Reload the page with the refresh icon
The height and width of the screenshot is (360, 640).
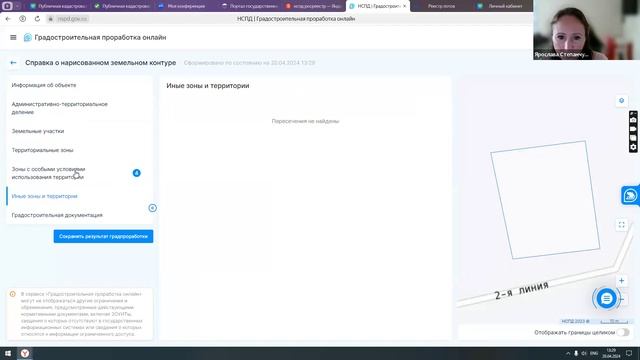click(37, 19)
